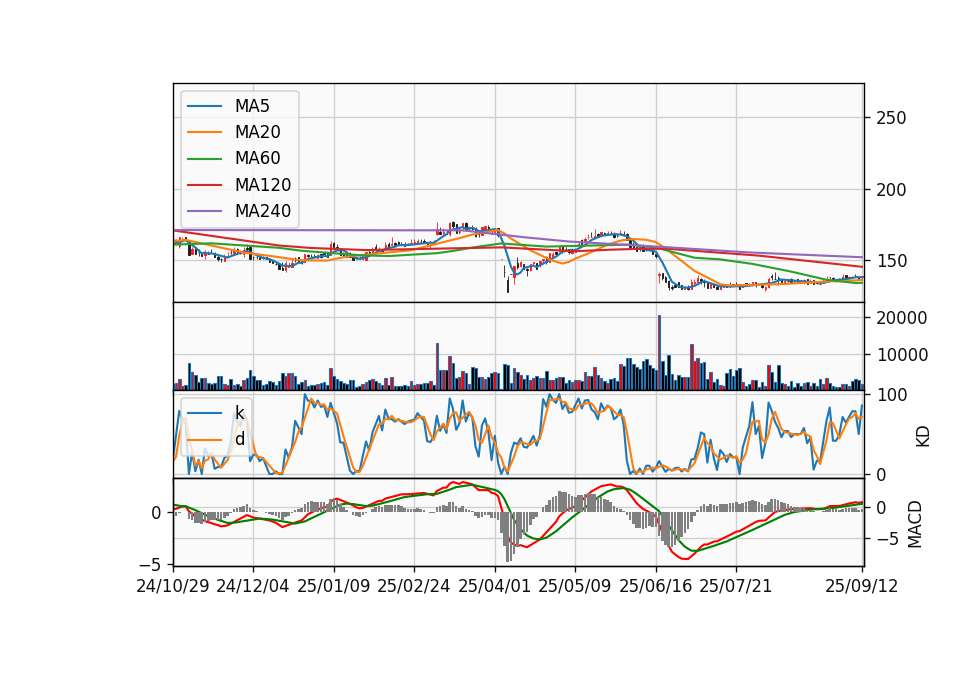Click the −5 label on left MACD axis

click(152, 564)
